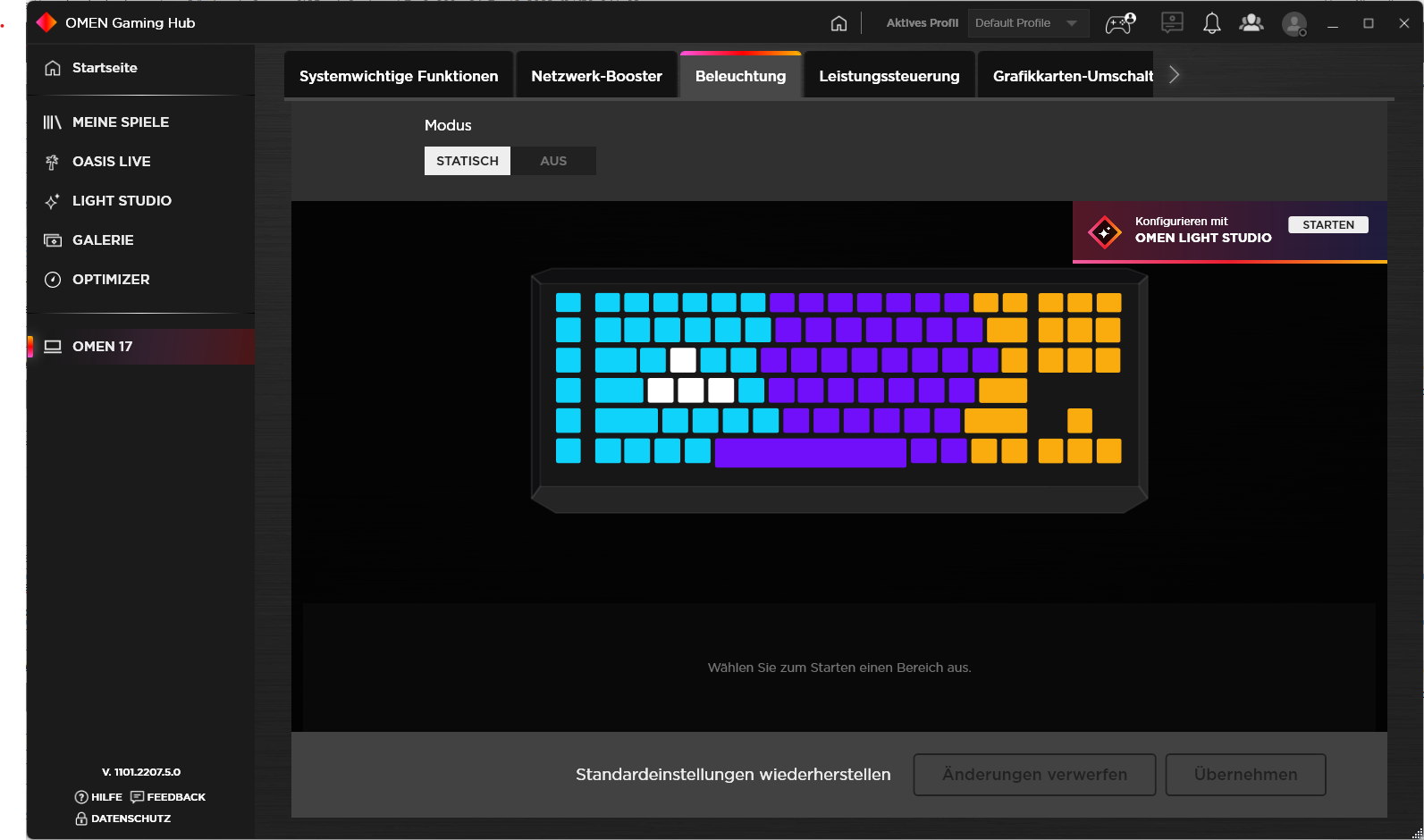Open the friends group icon
The image size is (1424, 840).
(x=1251, y=23)
